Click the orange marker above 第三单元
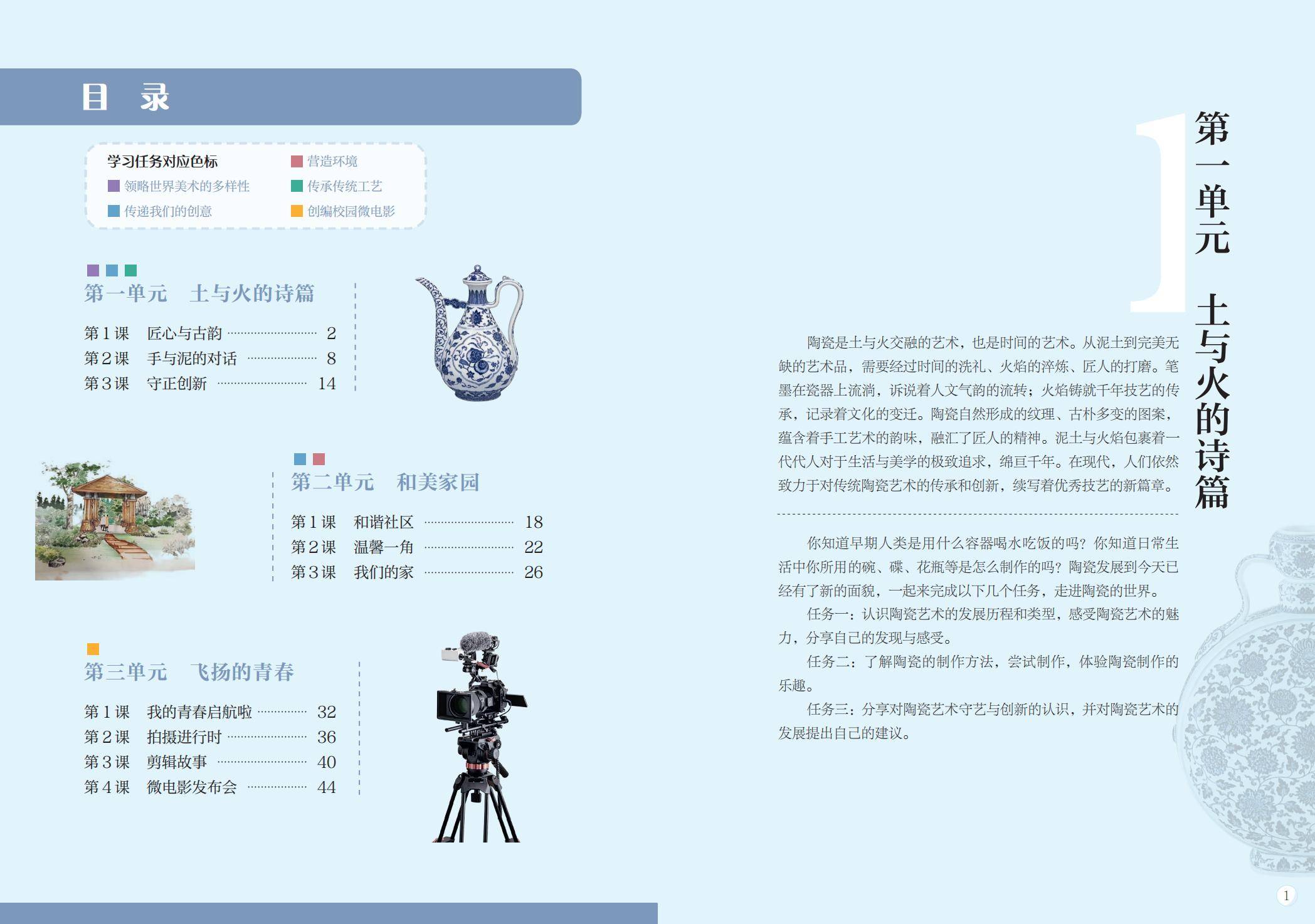This screenshot has height=924, width=1315. (93, 649)
